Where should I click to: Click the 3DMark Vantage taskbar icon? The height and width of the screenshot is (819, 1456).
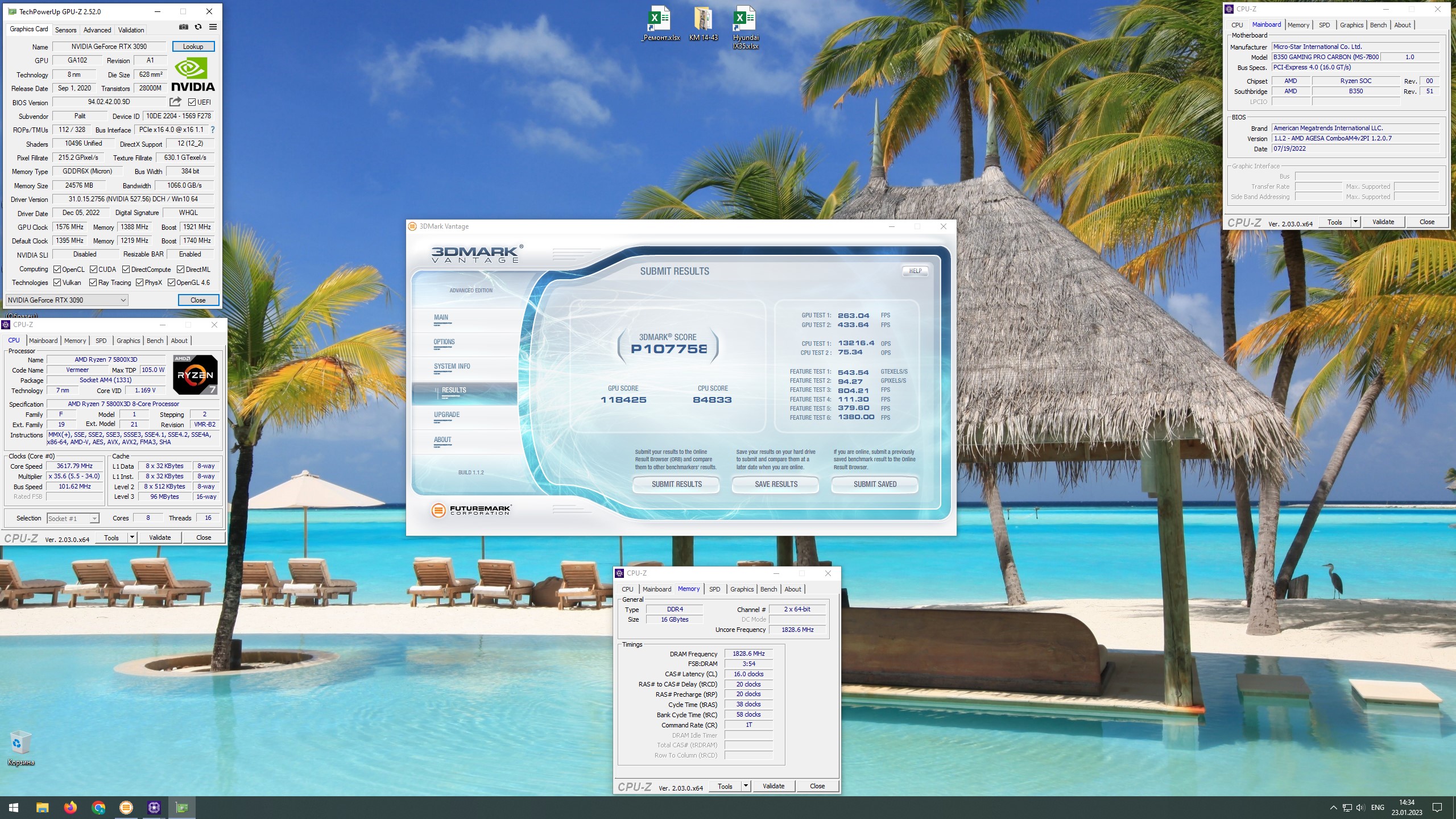126,808
